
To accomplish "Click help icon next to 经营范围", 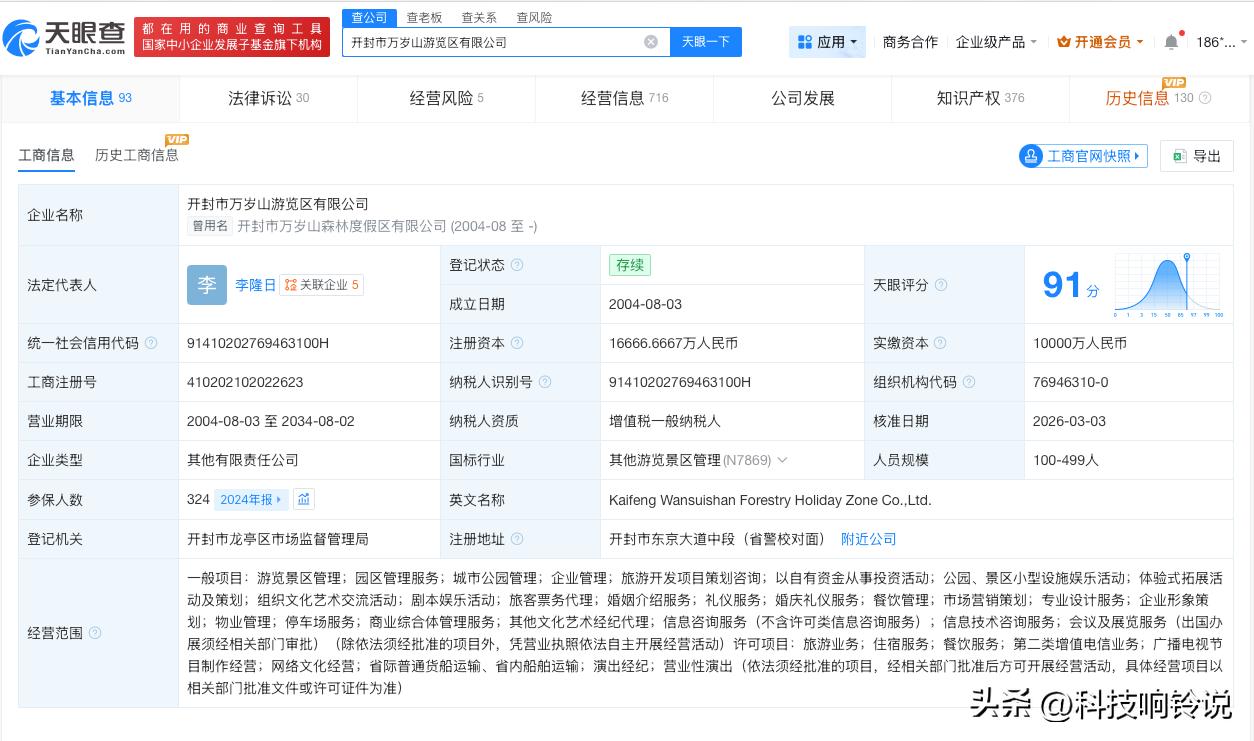I will click(x=95, y=633).
